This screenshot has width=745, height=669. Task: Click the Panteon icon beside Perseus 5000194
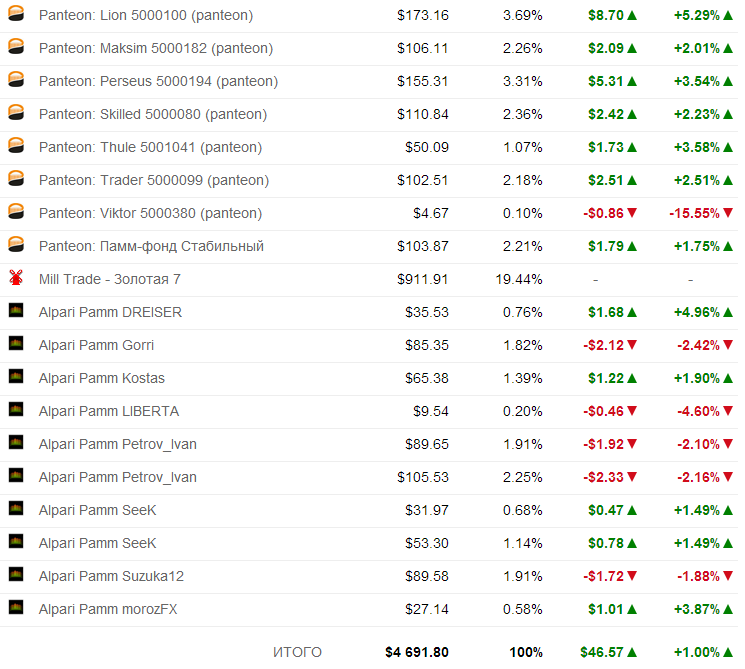(x=16, y=79)
